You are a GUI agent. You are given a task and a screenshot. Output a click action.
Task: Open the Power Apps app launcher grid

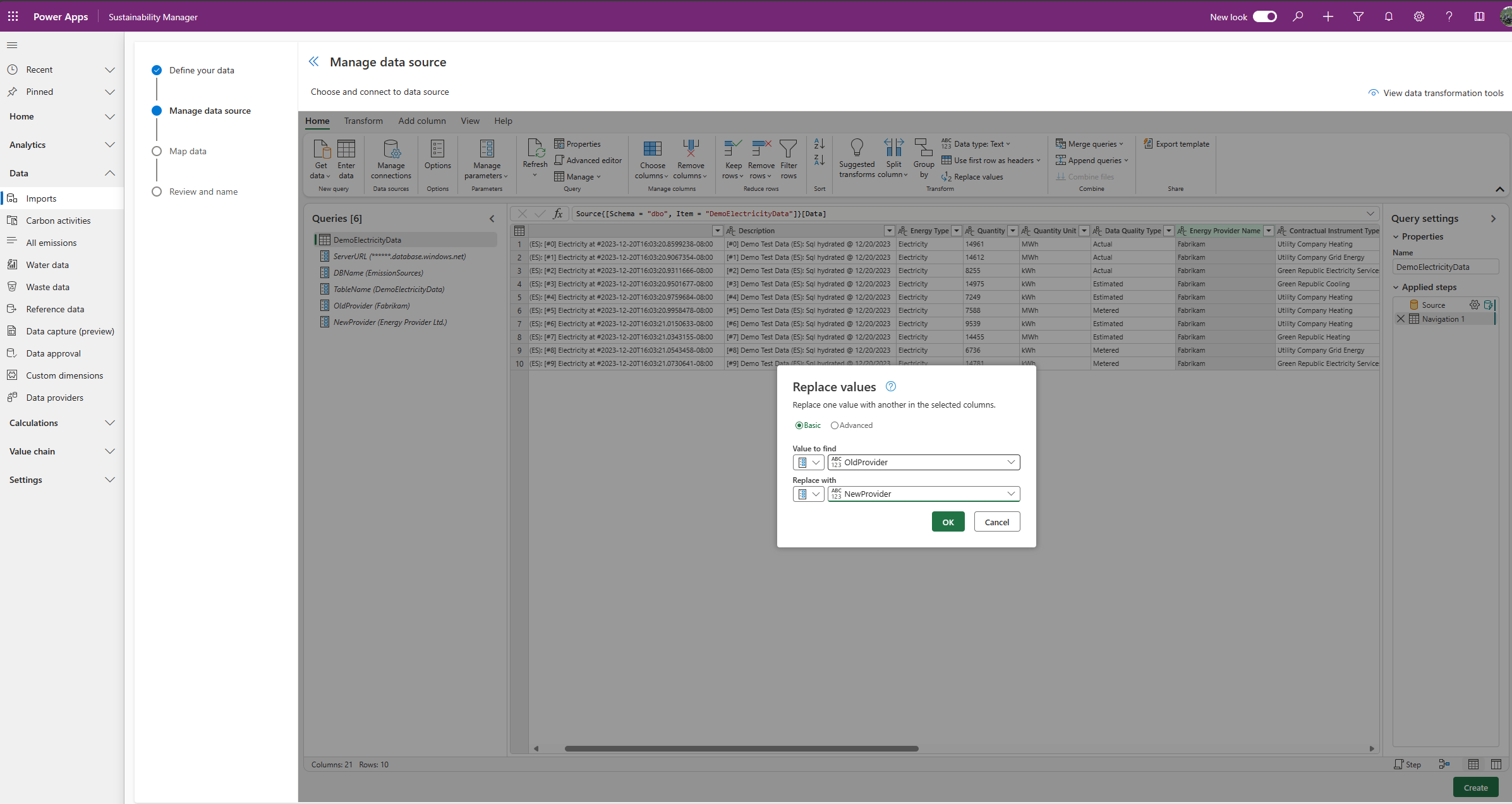(x=13, y=16)
